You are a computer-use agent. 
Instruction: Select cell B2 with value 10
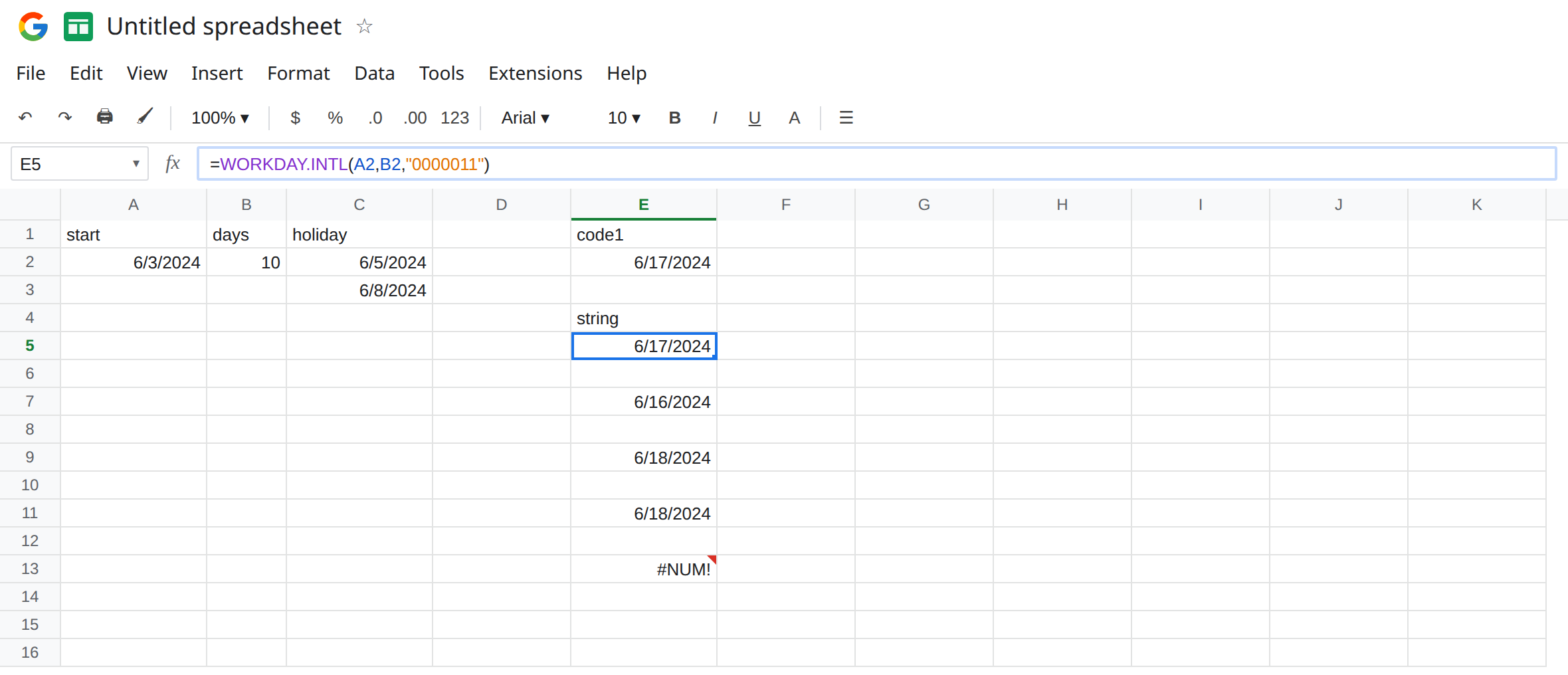[x=246, y=262]
